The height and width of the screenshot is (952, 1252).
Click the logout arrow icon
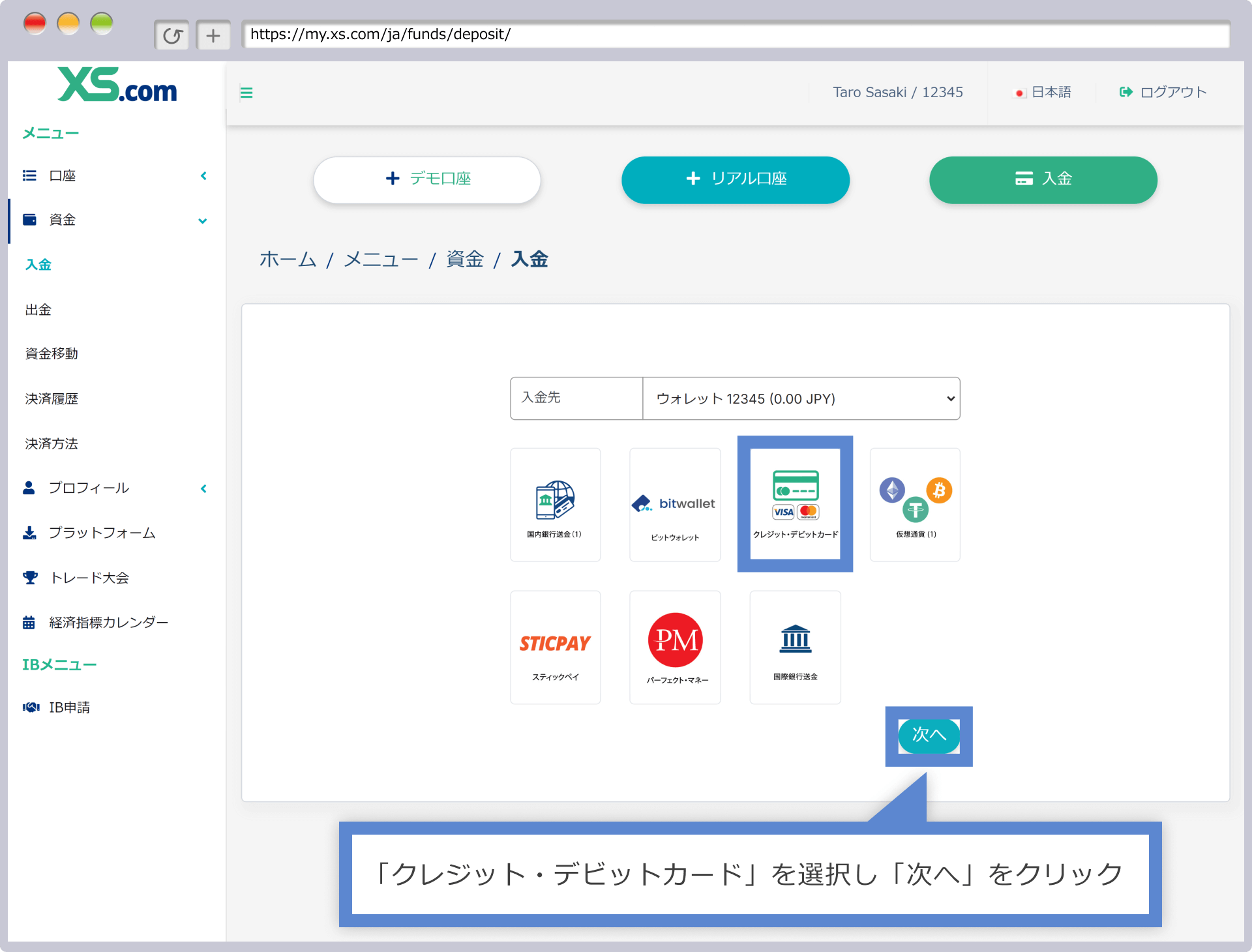point(1126,92)
